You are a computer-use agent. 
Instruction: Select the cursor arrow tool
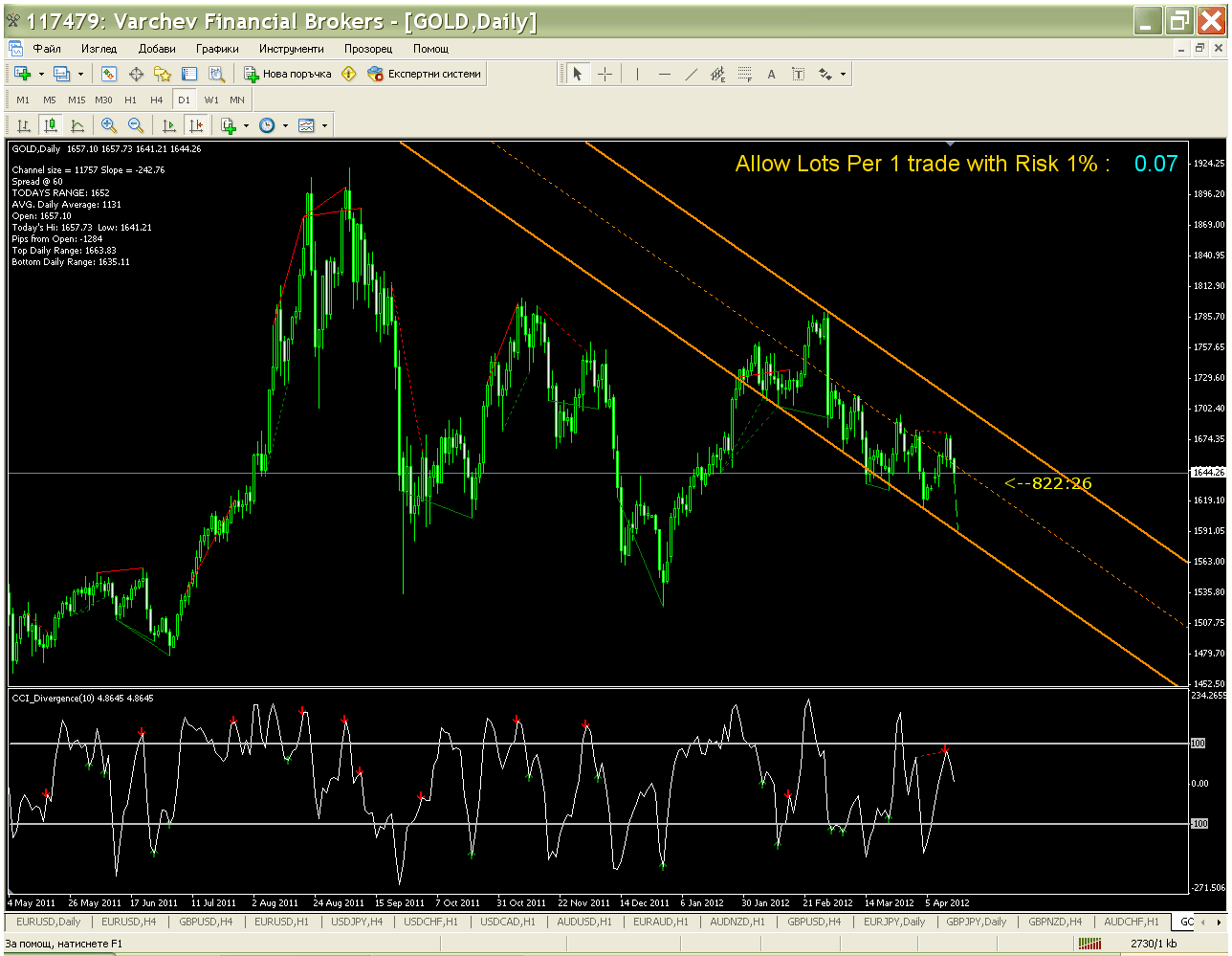578,74
